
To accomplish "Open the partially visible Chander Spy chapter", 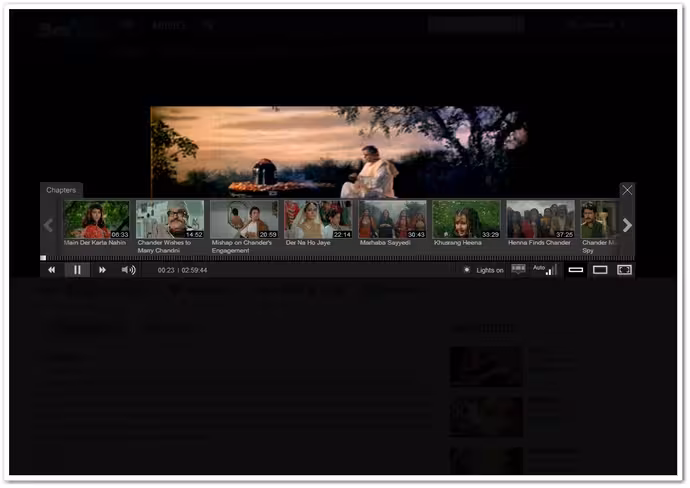I will pos(600,219).
